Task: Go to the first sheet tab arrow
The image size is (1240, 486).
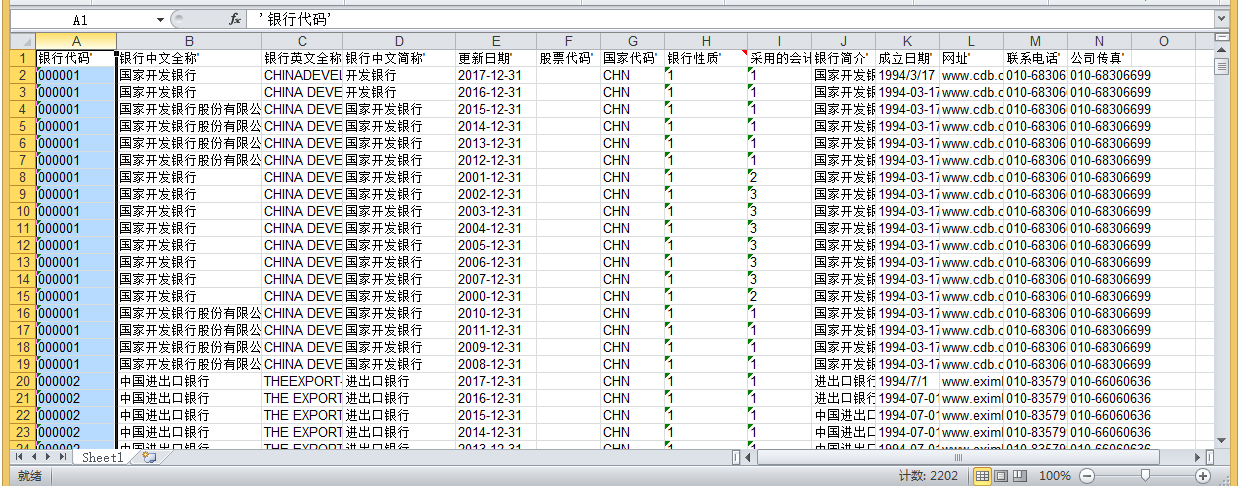Action: click(20, 457)
